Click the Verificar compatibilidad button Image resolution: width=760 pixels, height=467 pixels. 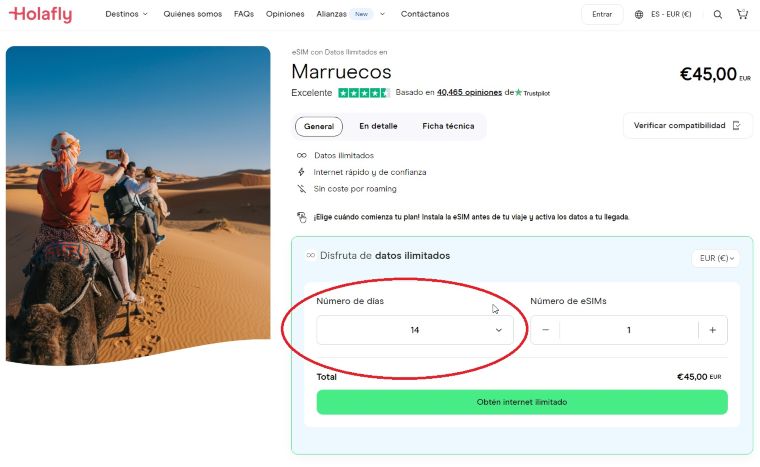[686, 125]
